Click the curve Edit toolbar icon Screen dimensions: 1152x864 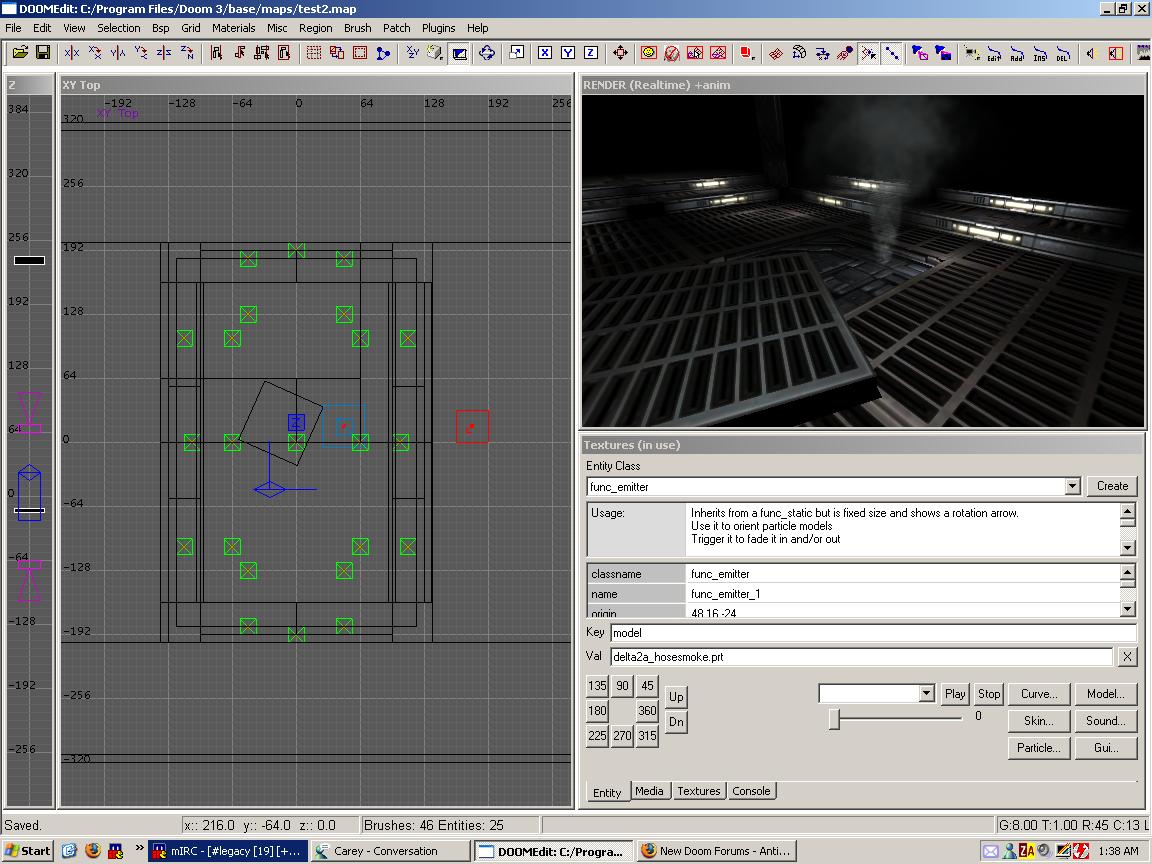(x=994, y=53)
